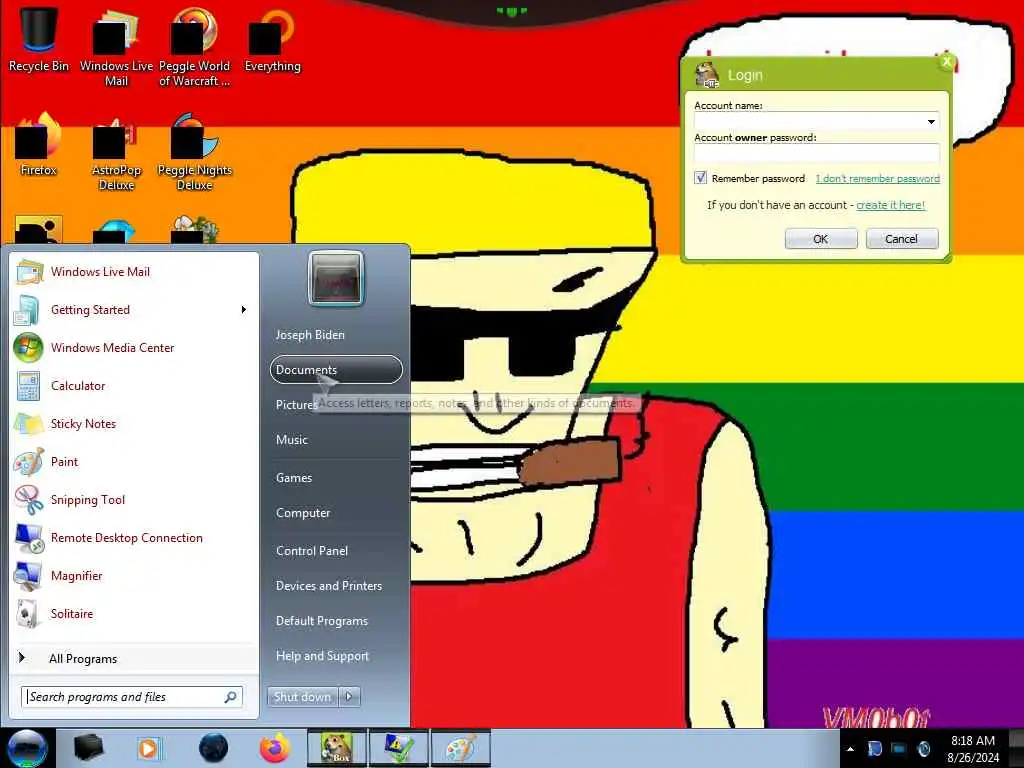The width and height of the screenshot is (1024, 768).
Task: Launch Firefox from the taskbar
Action: pos(275,748)
